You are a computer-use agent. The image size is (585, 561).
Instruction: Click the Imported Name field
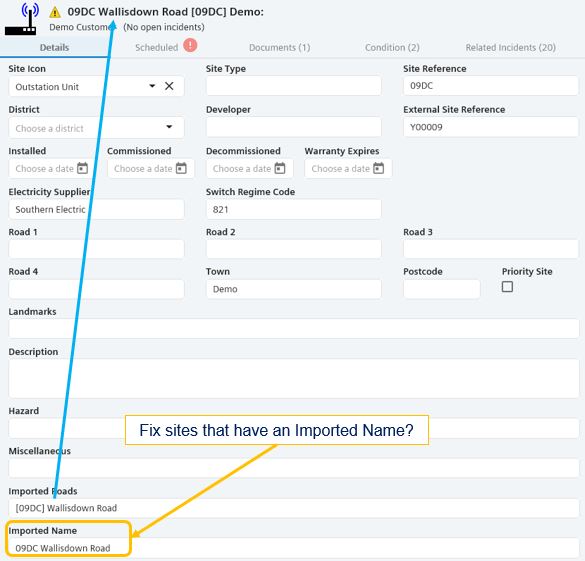(294, 548)
